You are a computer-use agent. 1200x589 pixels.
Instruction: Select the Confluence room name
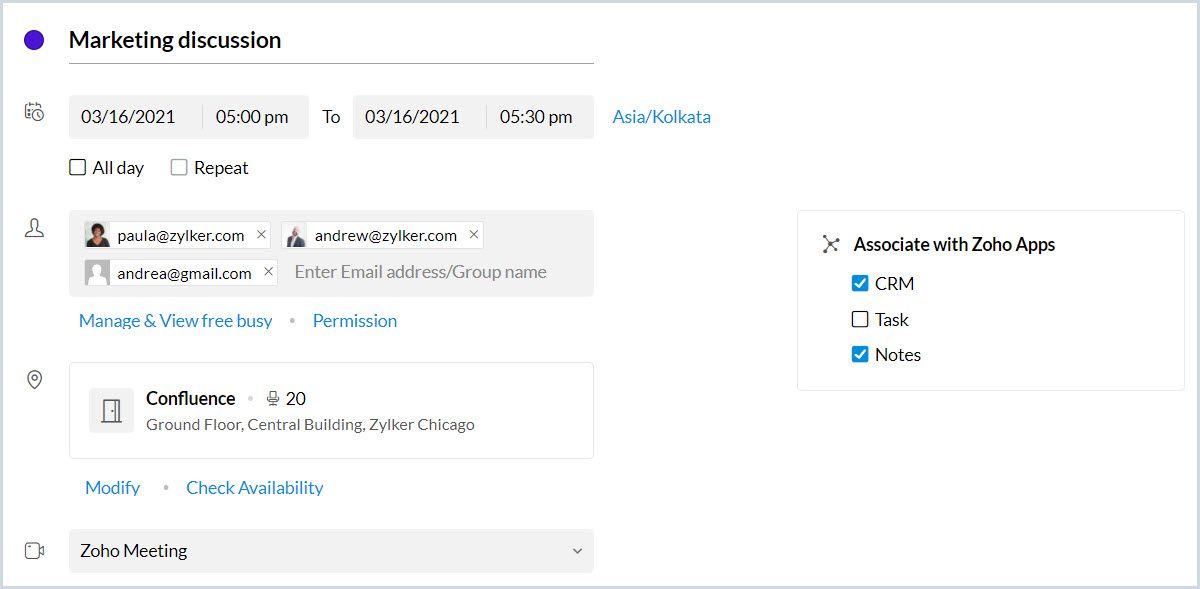[x=191, y=398]
